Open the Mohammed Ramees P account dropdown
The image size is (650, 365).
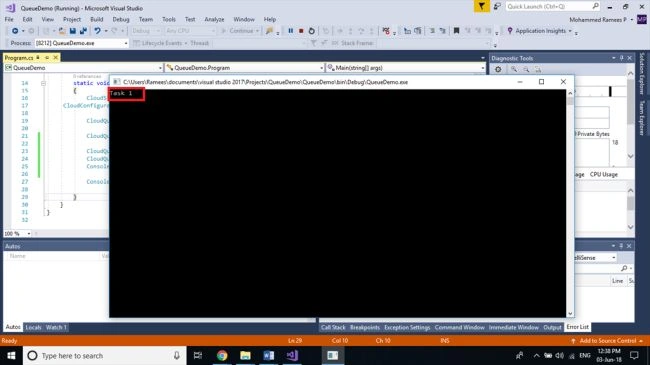point(601,19)
